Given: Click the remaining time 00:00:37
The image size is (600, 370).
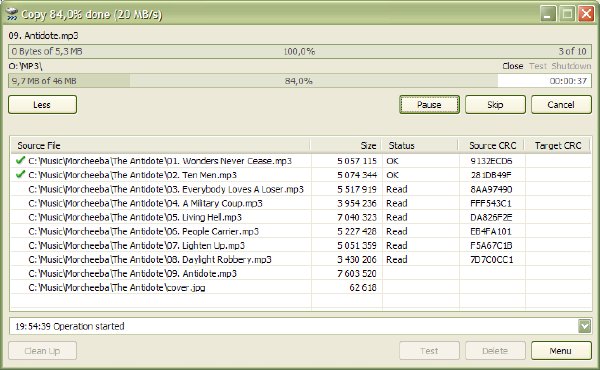Looking at the screenshot, I should tap(568, 81).
